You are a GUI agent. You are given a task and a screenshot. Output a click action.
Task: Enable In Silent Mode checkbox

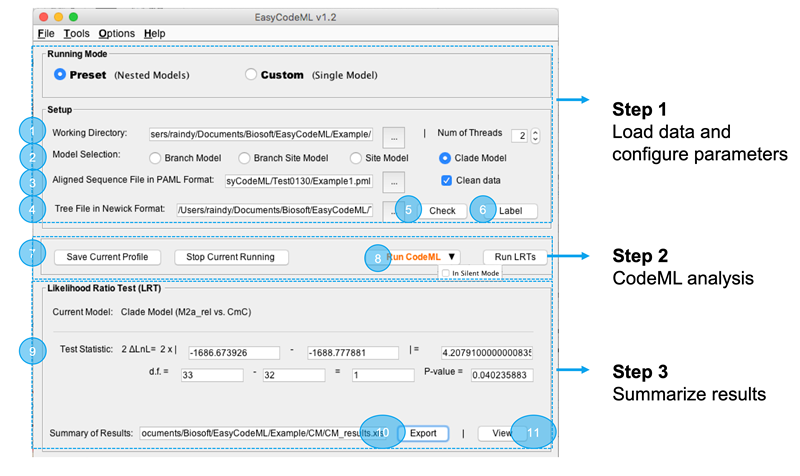[445, 273]
